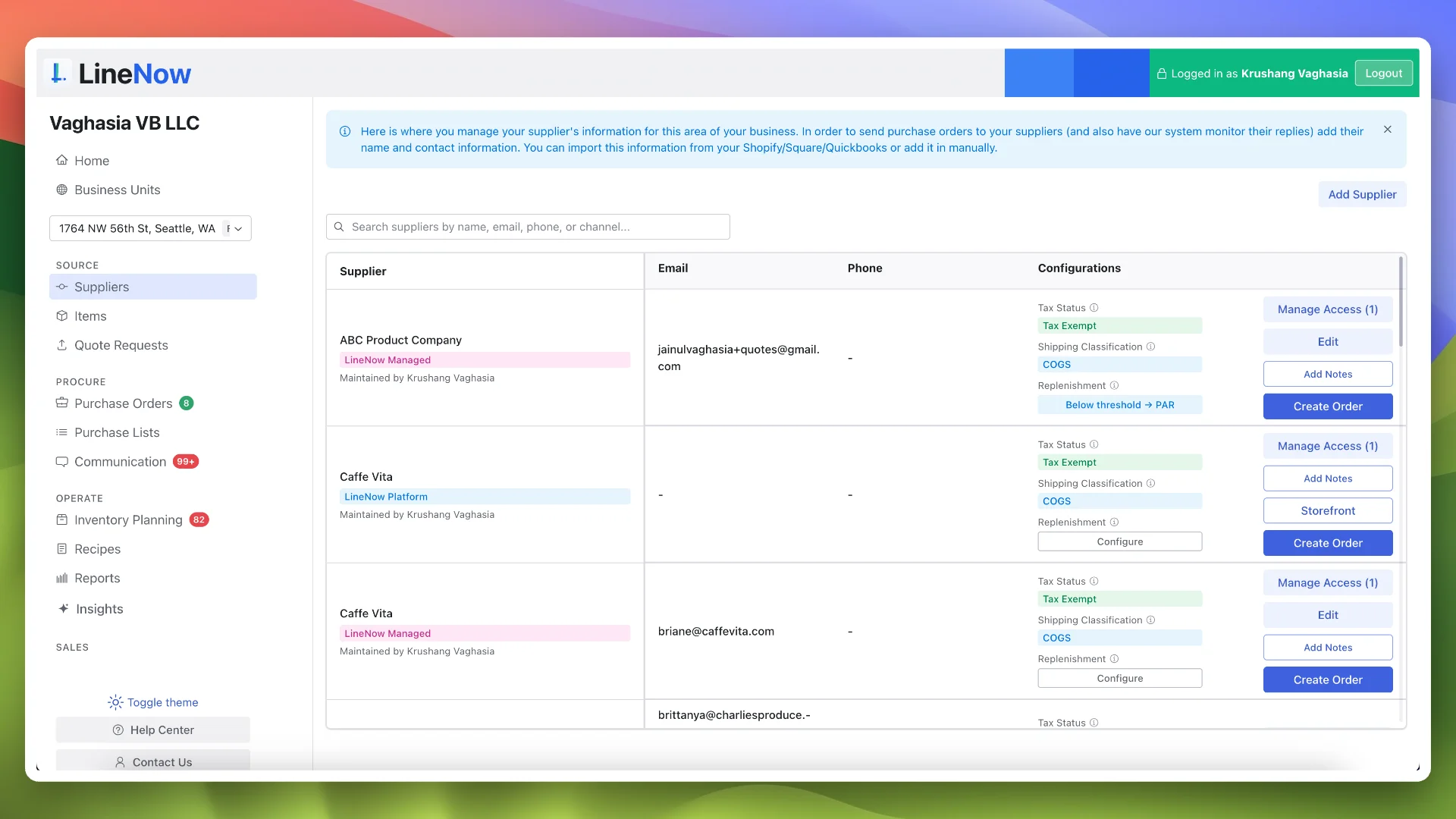
Task: Click Configure replenishment for Caffe Vita Platform
Action: tap(1119, 541)
